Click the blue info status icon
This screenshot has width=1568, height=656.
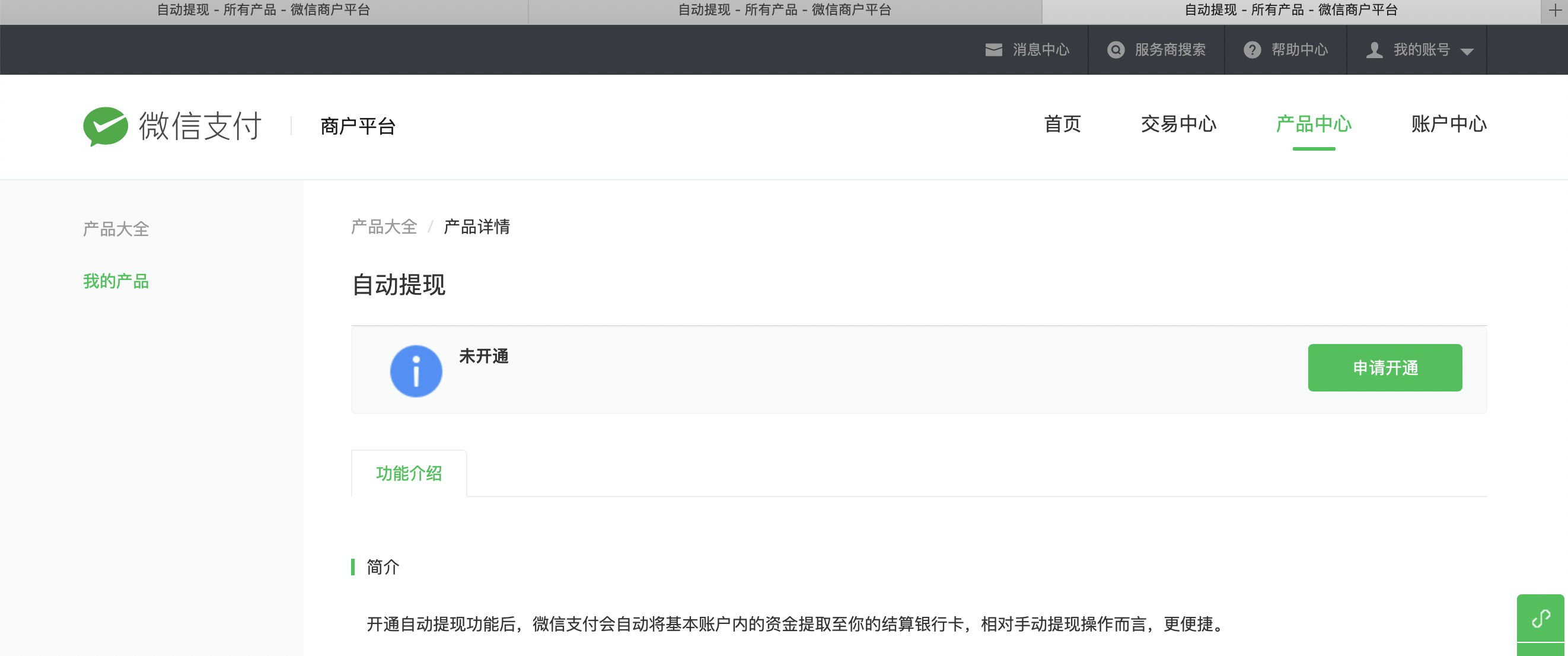click(416, 371)
